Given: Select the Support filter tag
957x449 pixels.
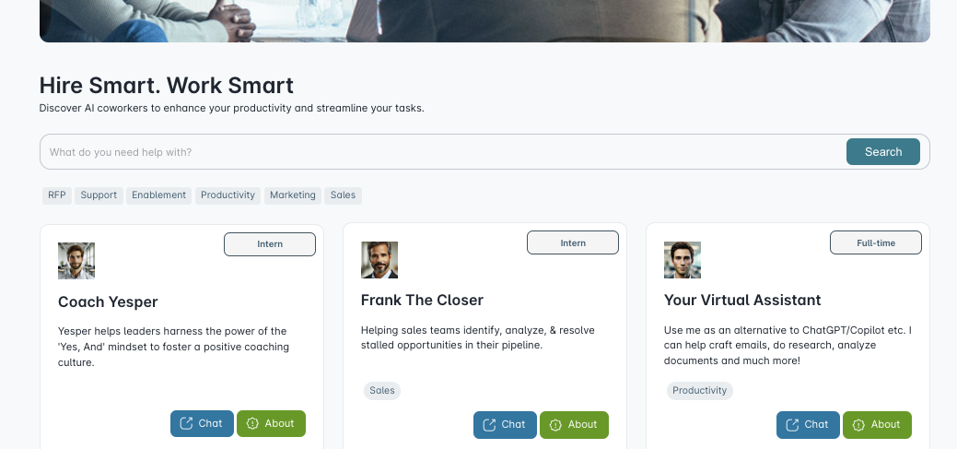Looking at the screenshot, I should pyautogui.click(x=99, y=195).
